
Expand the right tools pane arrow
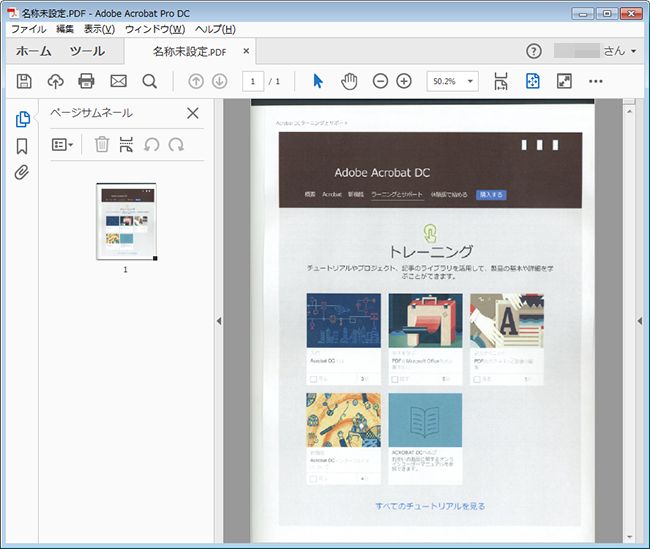tap(640, 321)
